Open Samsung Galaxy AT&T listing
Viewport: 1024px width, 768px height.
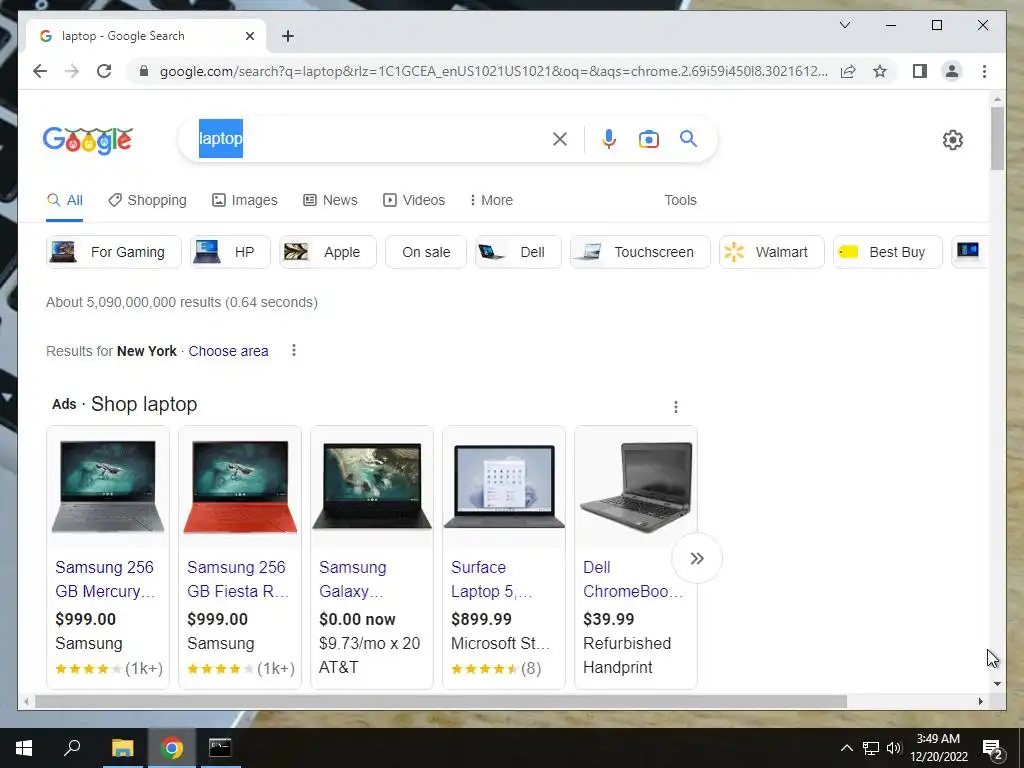(x=353, y=579)
